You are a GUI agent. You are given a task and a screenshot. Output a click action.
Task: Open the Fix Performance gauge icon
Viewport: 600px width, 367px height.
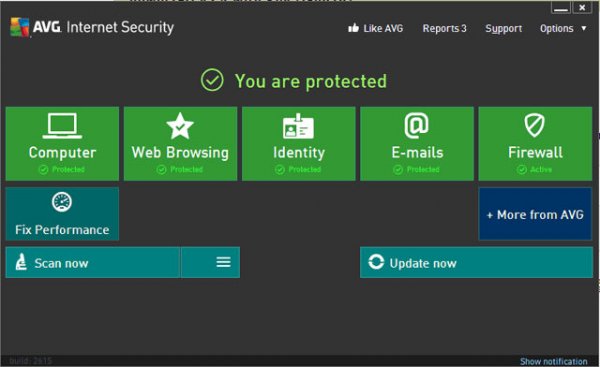coord(62,202)
